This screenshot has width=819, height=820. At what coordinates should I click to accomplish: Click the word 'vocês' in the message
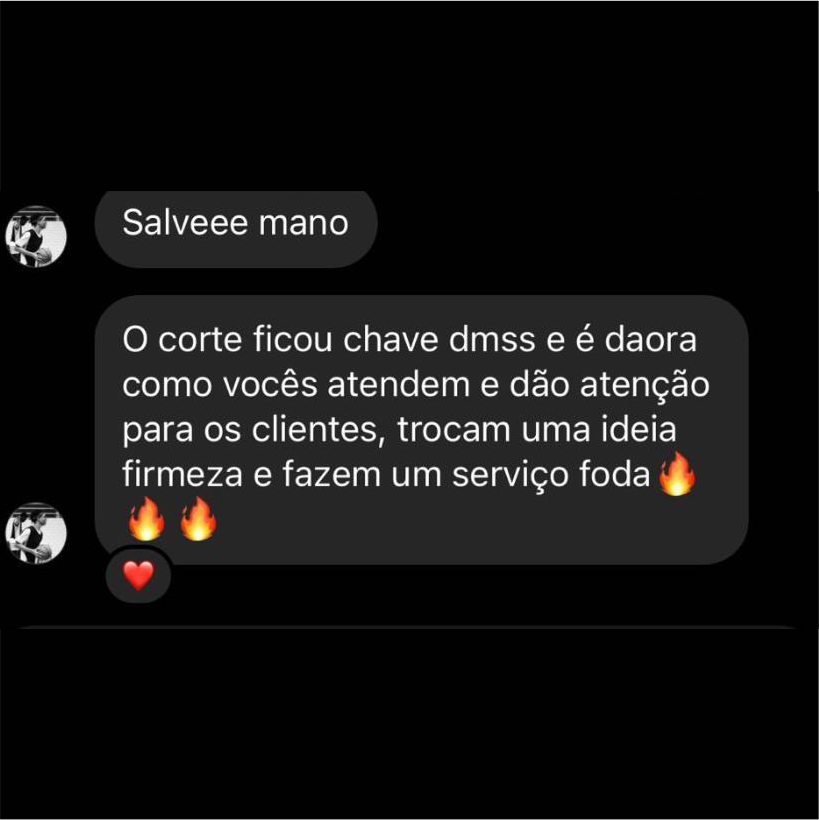270,384
